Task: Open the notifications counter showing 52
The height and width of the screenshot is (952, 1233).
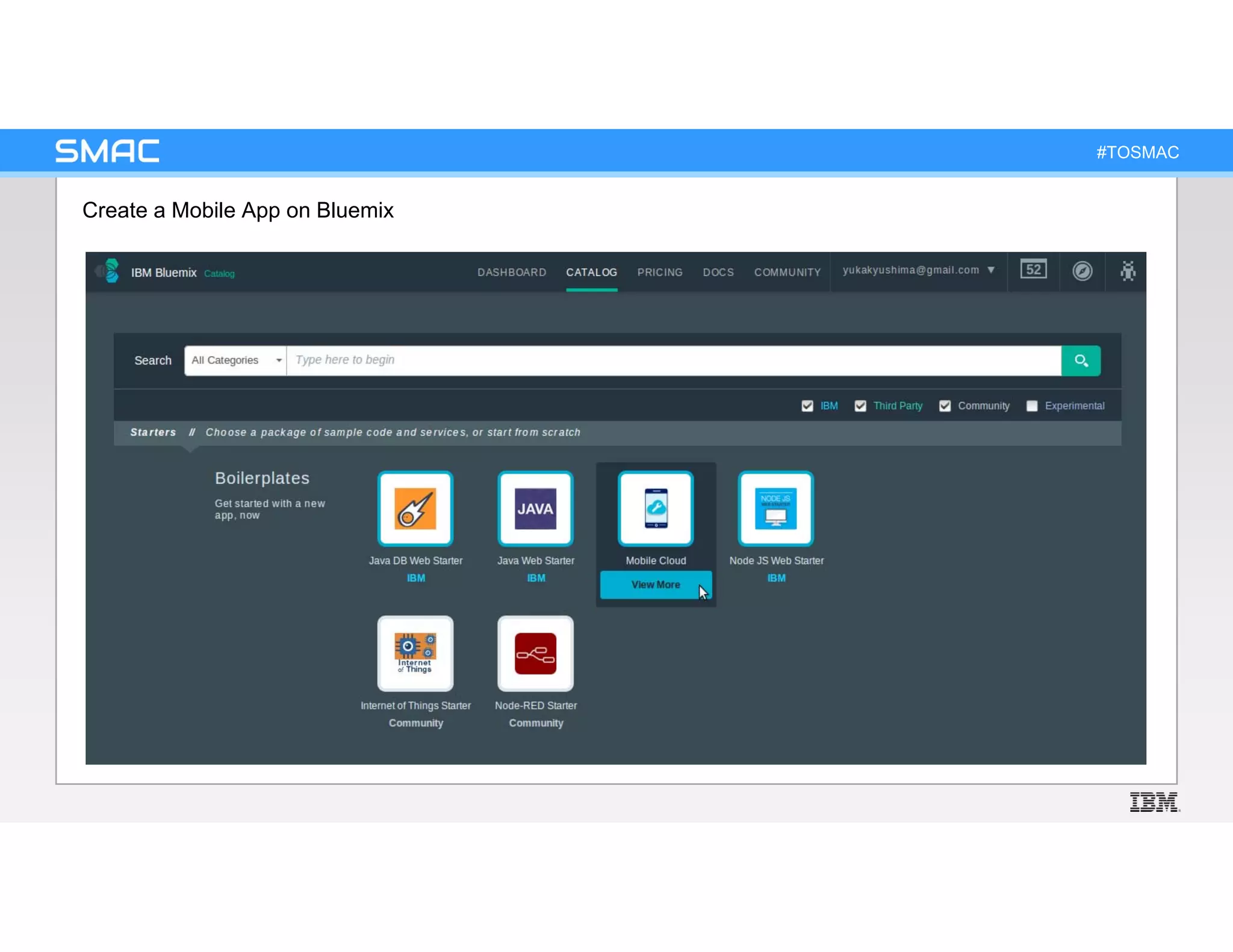Action: click(1033, 270)
